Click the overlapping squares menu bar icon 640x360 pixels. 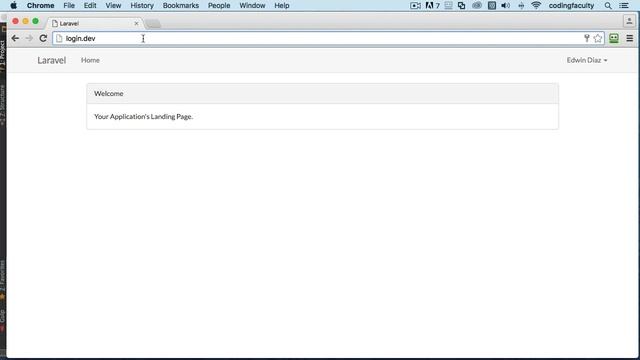pos(461,6)
